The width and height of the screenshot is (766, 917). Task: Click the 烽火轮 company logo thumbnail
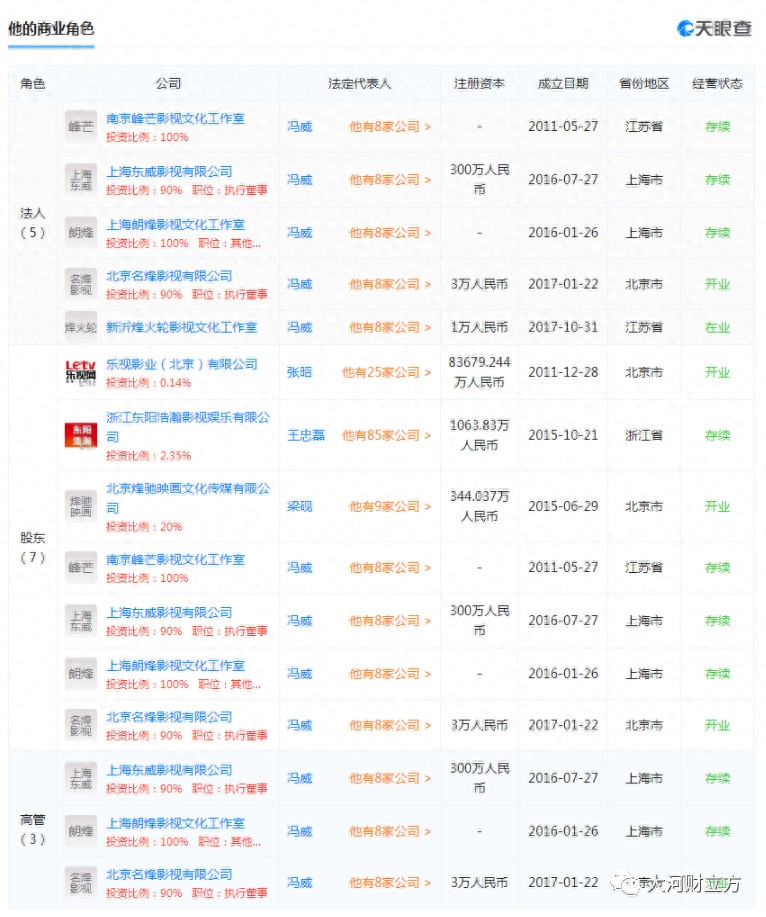(x=81, y=327)
